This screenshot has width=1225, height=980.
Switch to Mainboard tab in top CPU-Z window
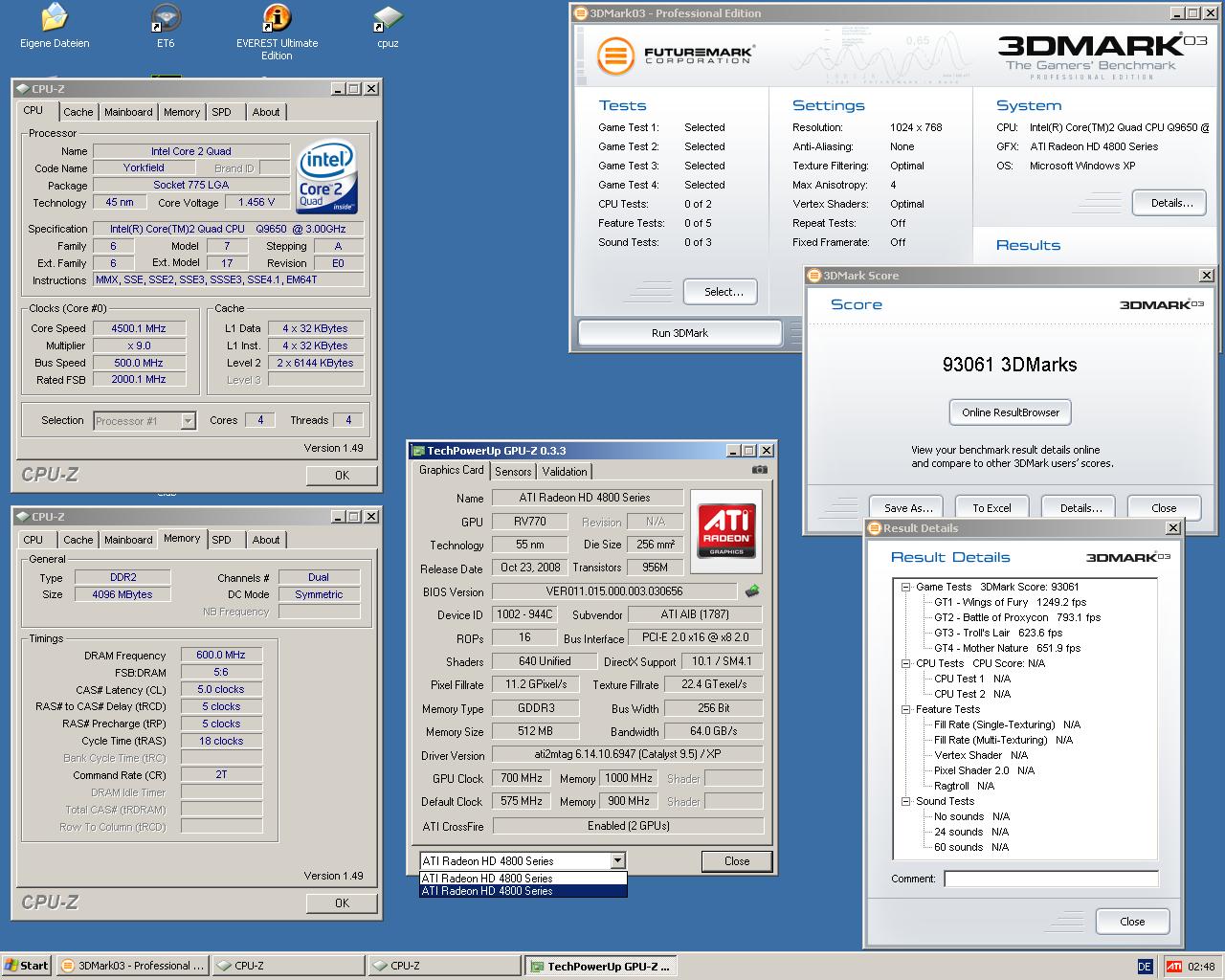coord(128,112)
